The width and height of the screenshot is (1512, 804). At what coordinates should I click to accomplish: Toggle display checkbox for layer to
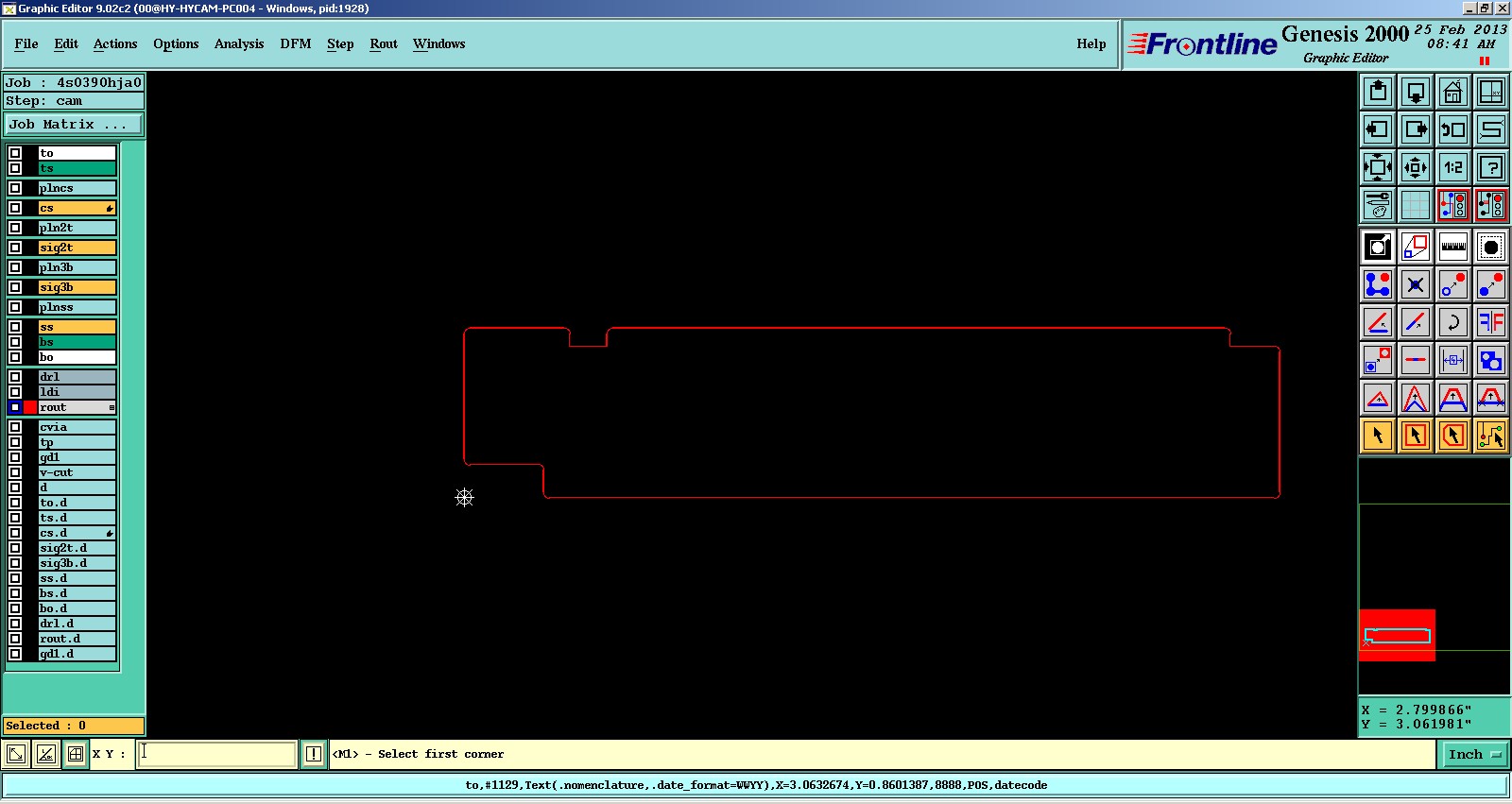(x=15, y=153)
